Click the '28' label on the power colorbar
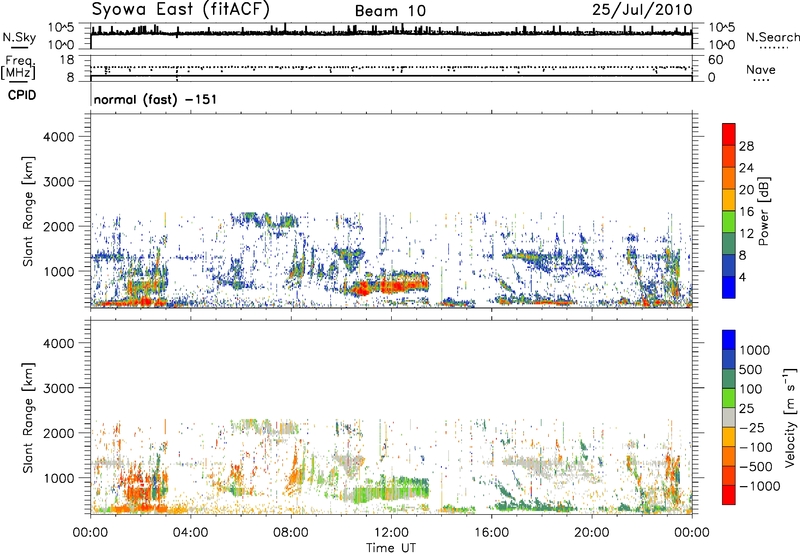This screenshot has height=554, width=800. click(x=745, y=146)
